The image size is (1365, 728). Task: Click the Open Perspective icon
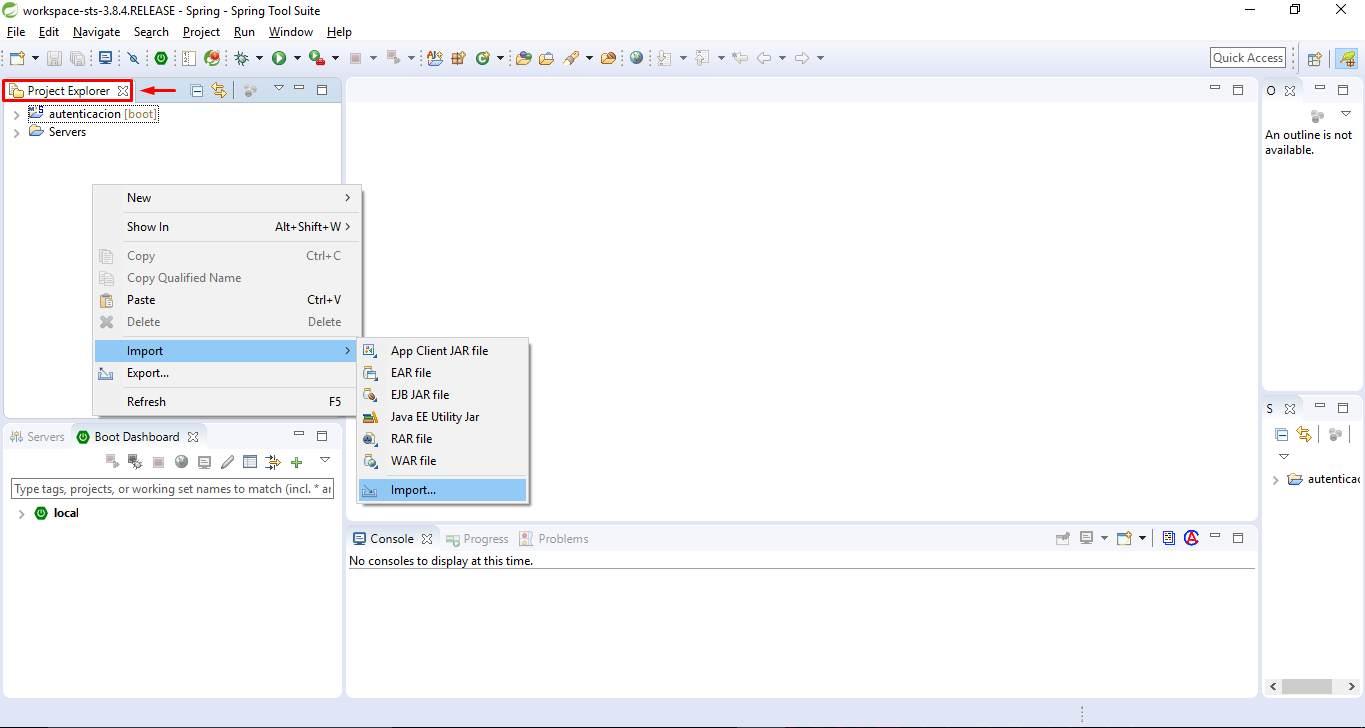coord(1315,58)
